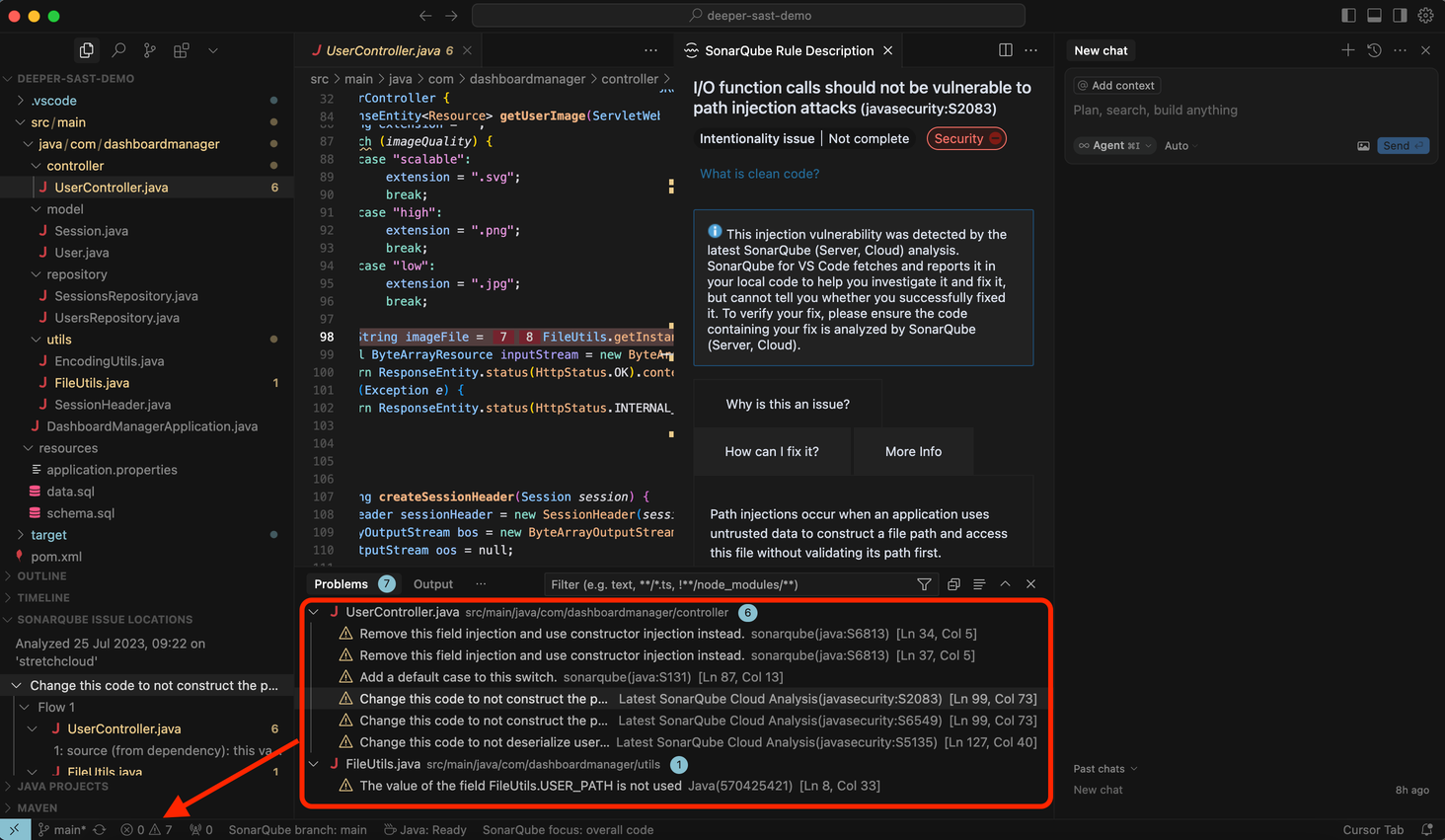Image resolution: width=1445 pixels, height=840 pixels.
Task: Open the Search view in the activity bar
Action: (118, 49)
